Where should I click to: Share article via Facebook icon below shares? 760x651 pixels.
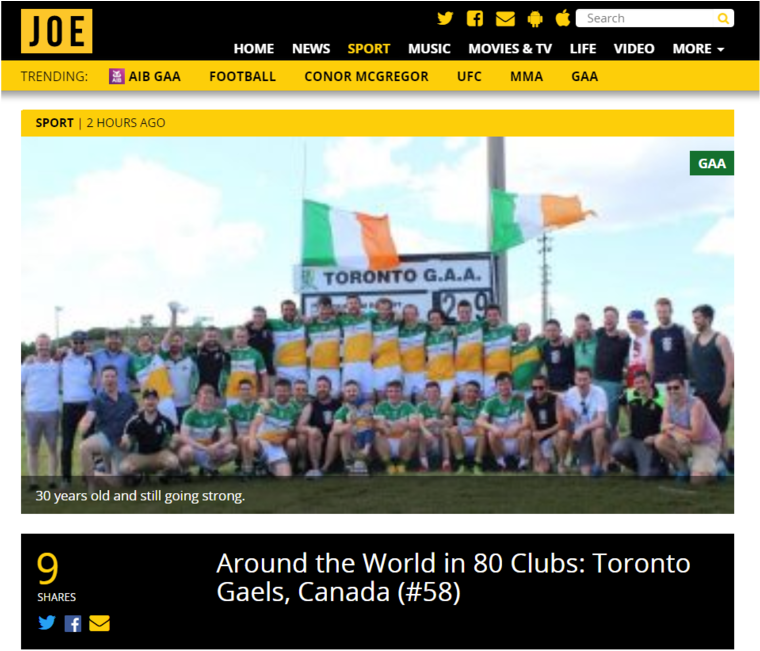click(x=73, y=623)
